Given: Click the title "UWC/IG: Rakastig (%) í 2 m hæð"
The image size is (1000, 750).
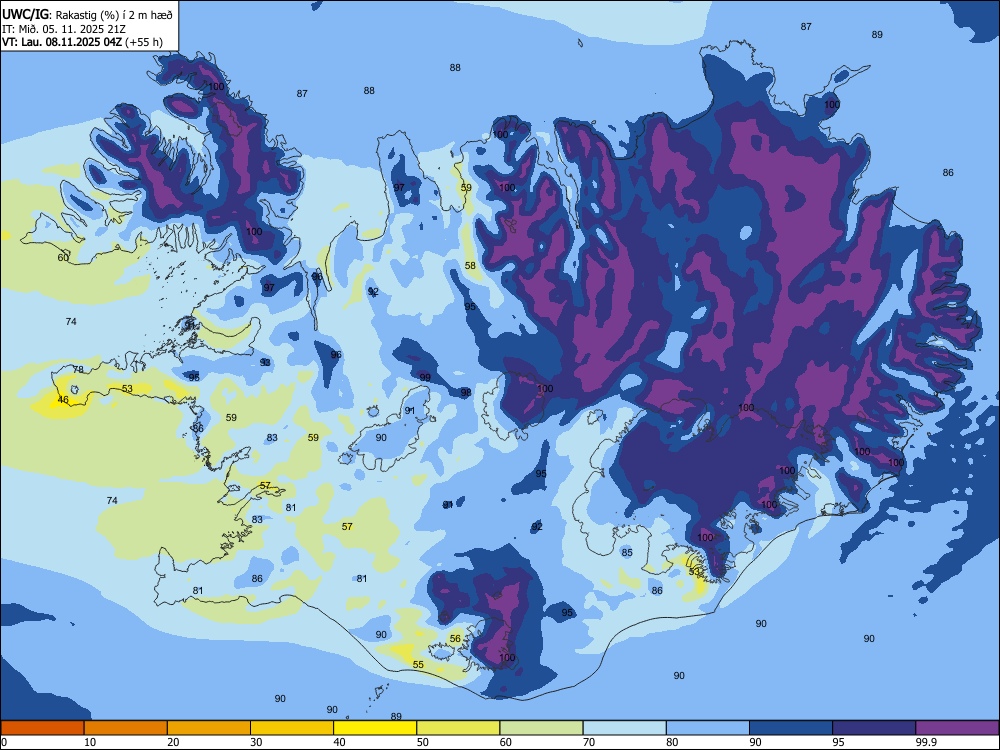Looking at the screenshot, I should (x=87, y=15).
